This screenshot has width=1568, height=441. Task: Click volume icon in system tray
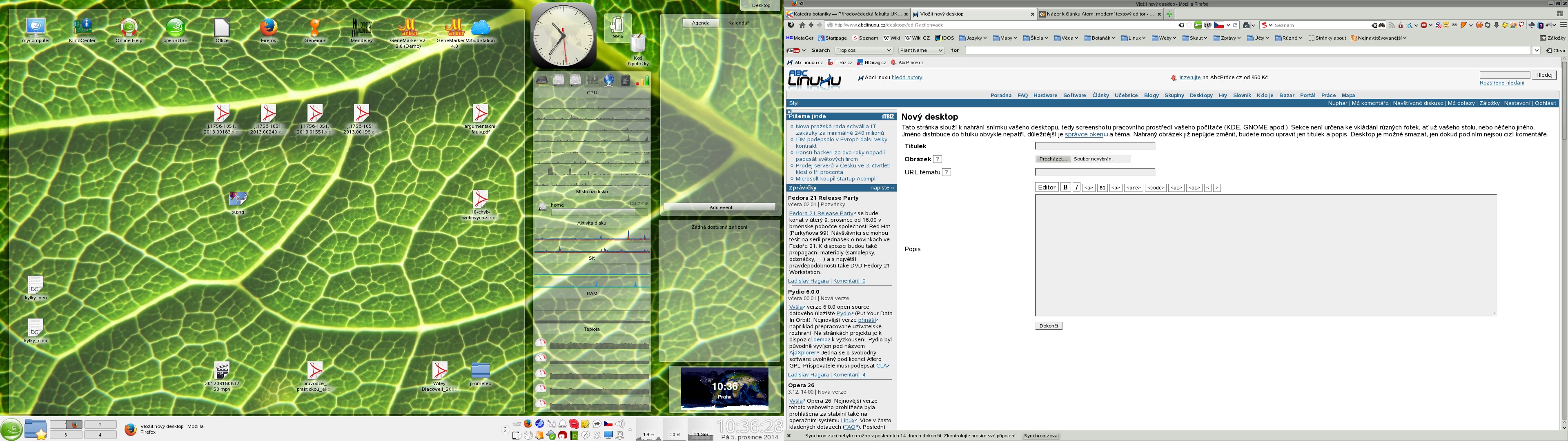(x=620, y=423)
